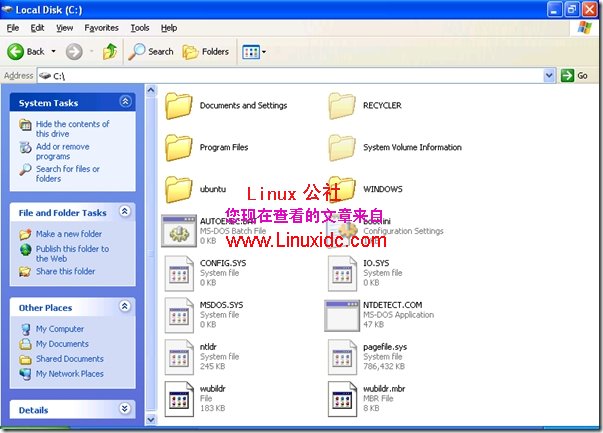
Task: Click the Back navigation arrow icon
Action: pyautogui.click(x=15, y=52)
